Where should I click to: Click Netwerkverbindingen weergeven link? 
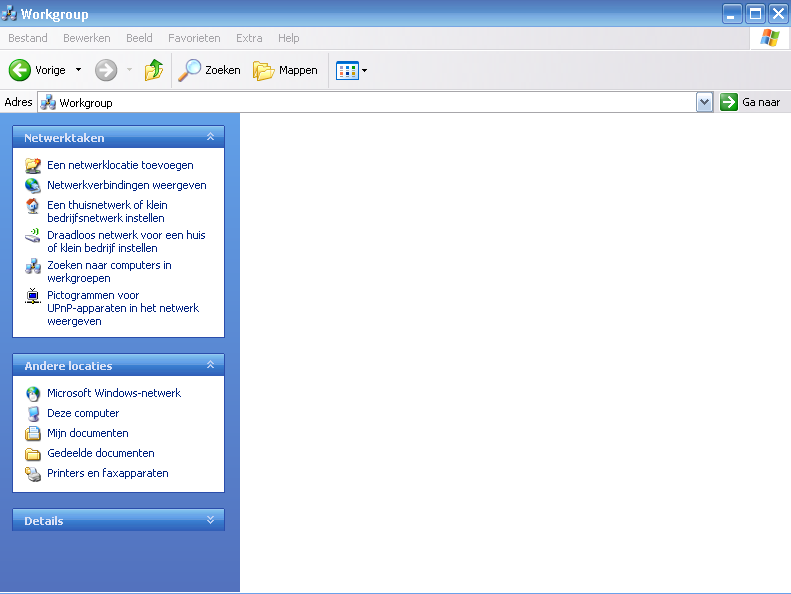point(127,186)
